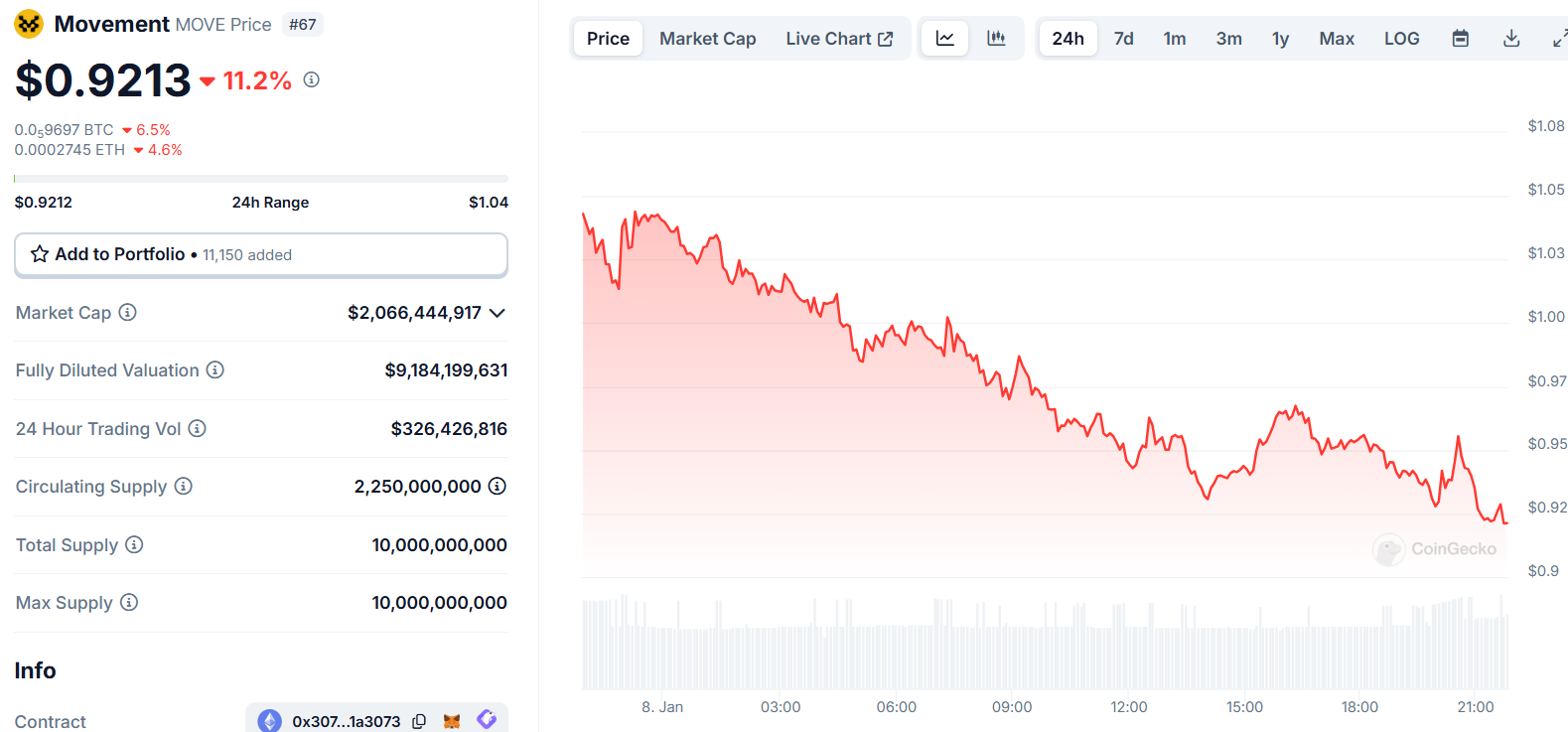The image size is (1568, 732).
Task: Open info icon next to 2,250,000,000 value
Action: (498, 486)
